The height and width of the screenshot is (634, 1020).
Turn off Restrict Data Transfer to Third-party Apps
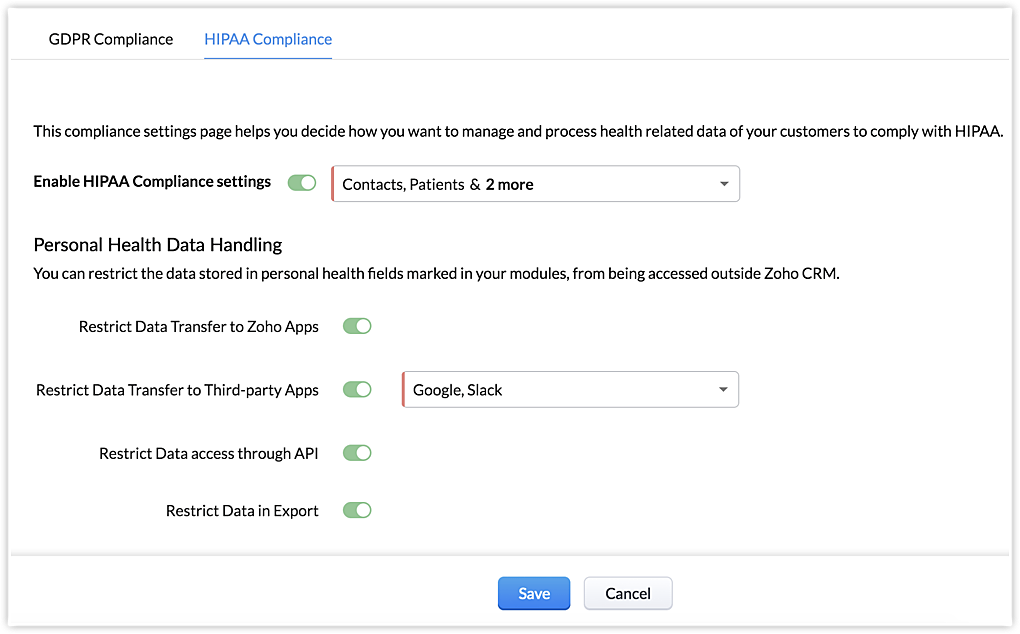[x=357, y=390]
